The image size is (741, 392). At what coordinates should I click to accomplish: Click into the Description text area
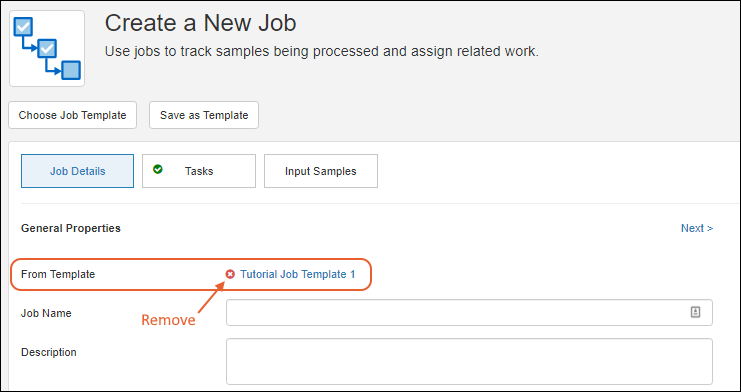tap(469, 361)
